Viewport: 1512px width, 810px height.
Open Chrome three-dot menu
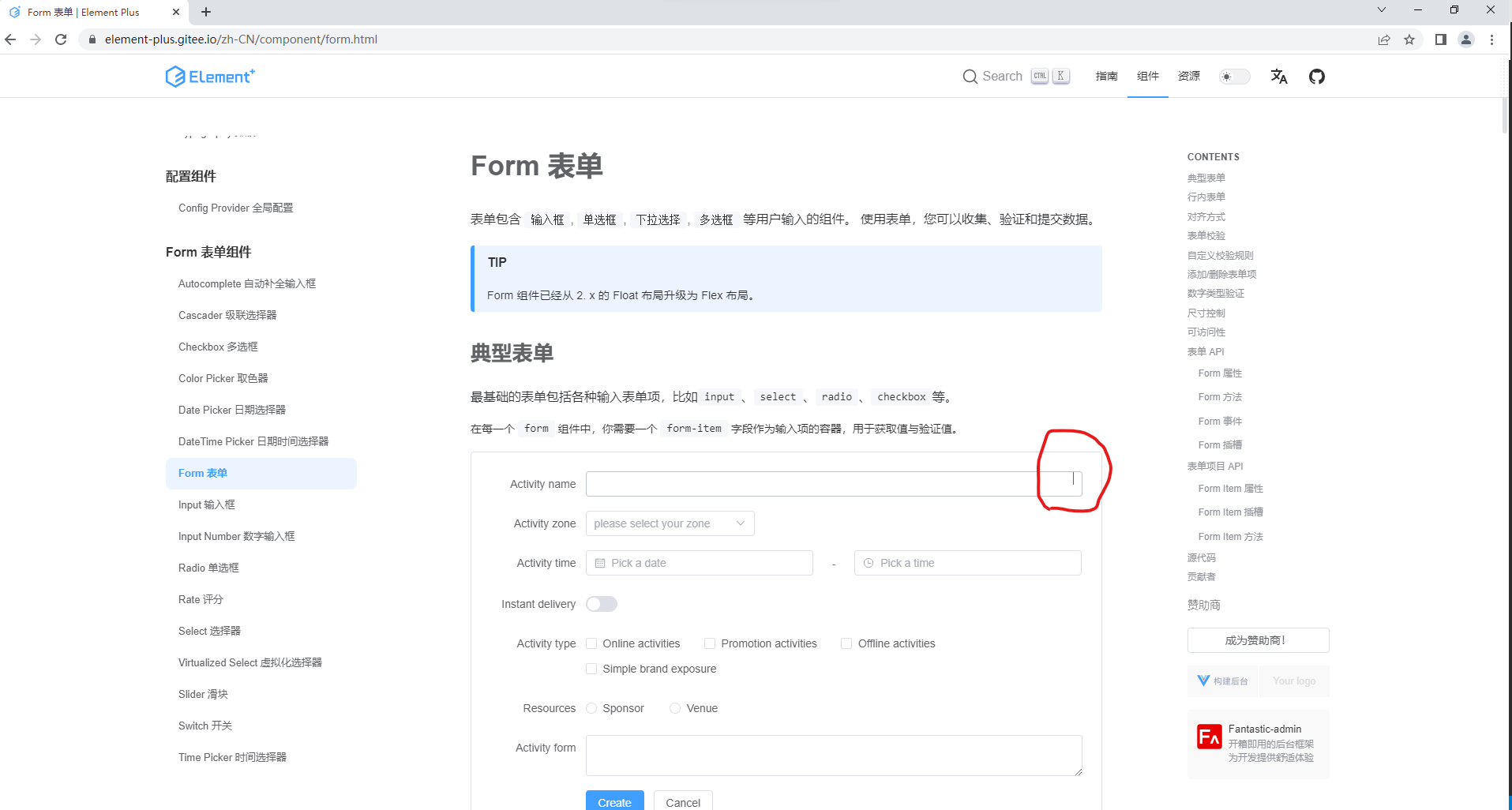[x=1491, y=39]
